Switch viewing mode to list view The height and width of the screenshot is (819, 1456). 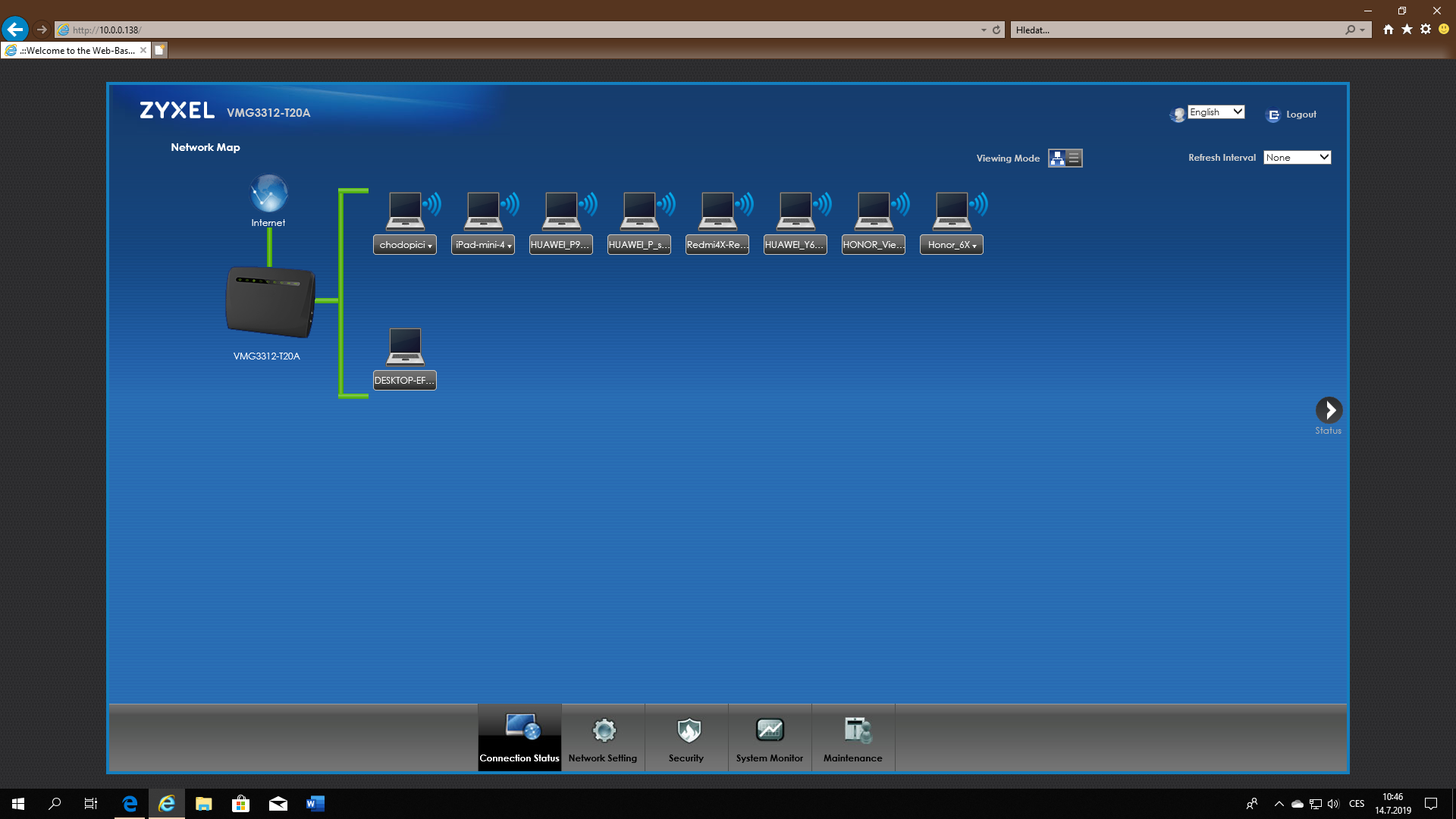pyautogui.click(x=1074, y=158)
